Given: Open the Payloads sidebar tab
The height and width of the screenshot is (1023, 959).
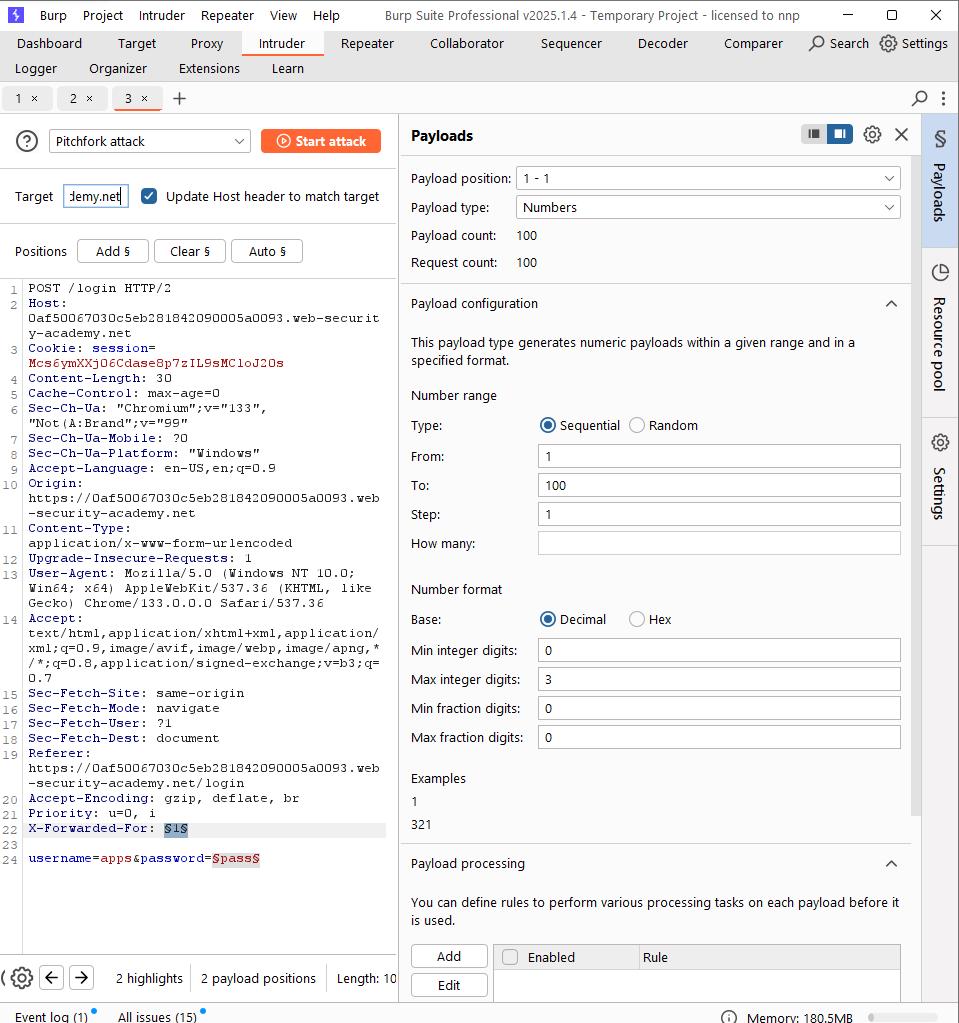Looking at the screenshot, I should (x=939, y=181).
